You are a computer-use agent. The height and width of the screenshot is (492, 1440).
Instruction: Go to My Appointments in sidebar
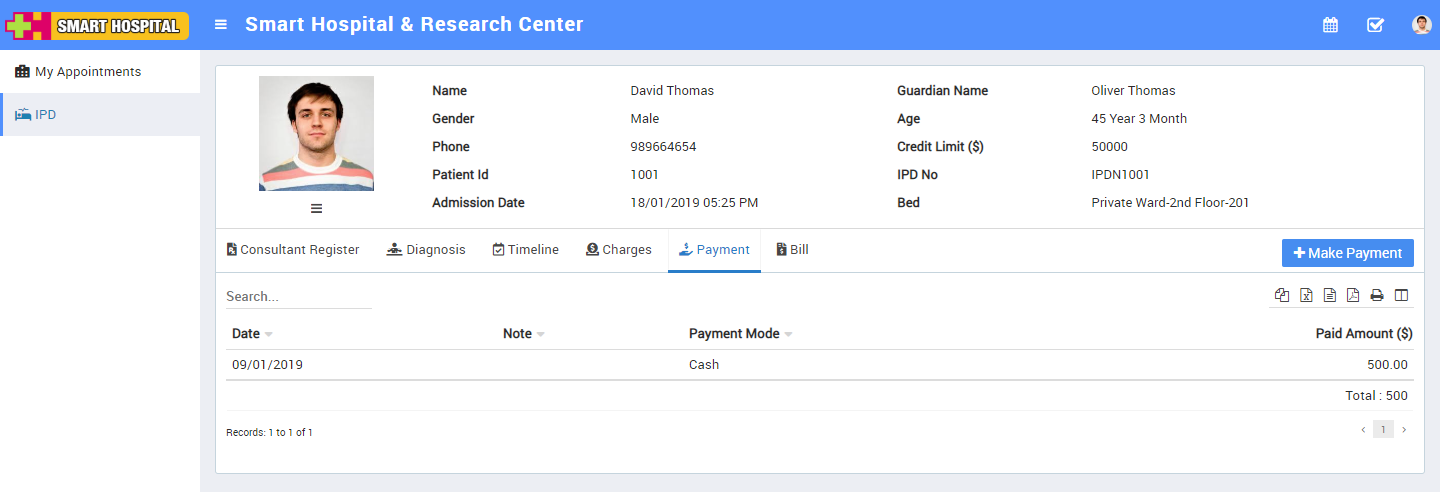pyautogui.click(x=88, y=72)
